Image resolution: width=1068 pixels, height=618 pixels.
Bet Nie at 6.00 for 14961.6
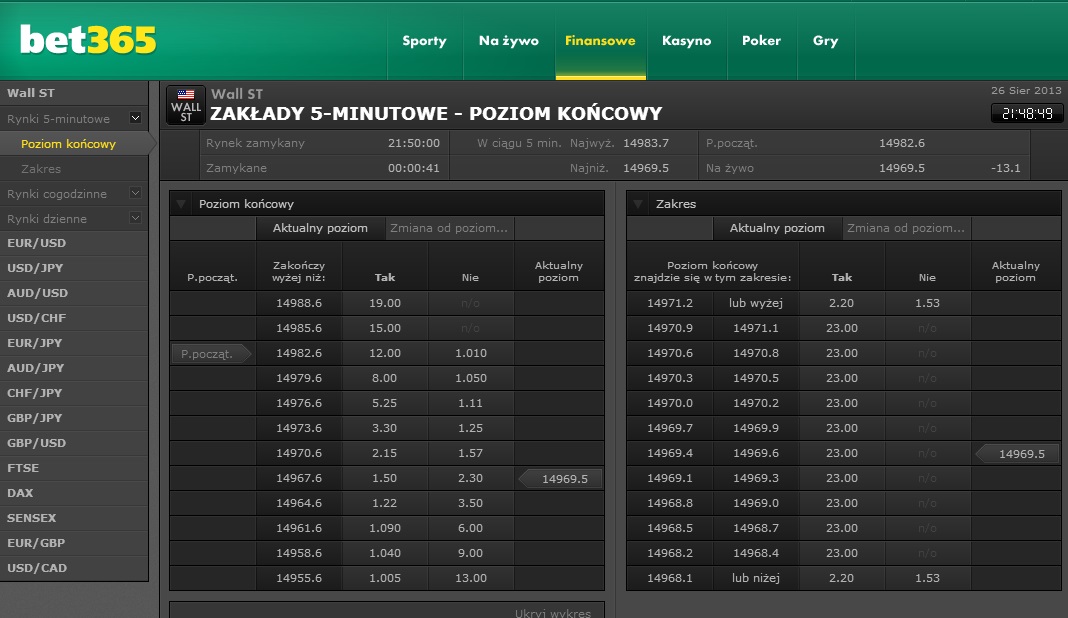click(471, 528)
